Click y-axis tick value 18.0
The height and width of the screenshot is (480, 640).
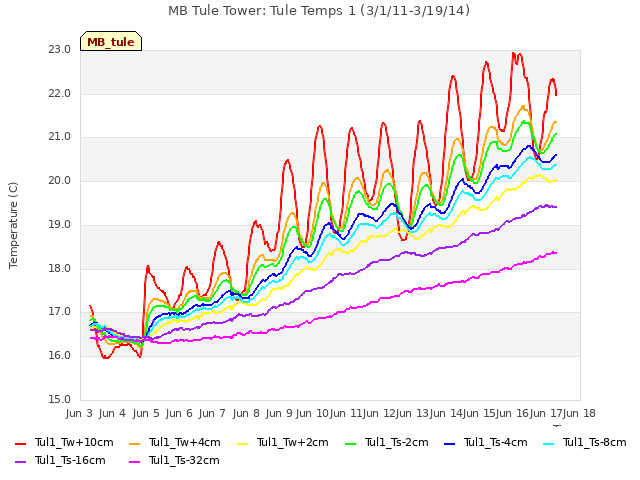(60, 268)
